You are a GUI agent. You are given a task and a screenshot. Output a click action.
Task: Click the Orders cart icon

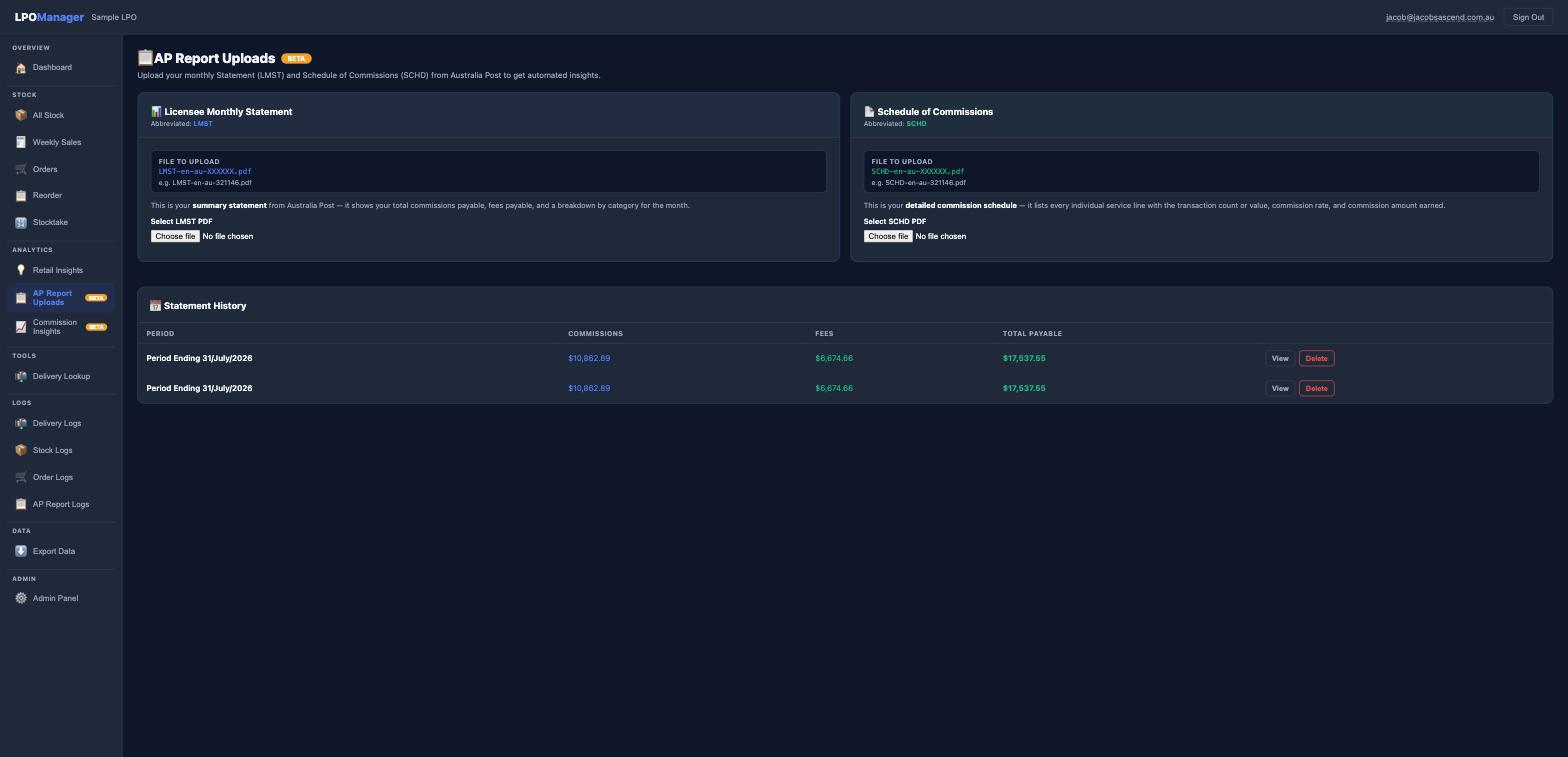point(21,169)
